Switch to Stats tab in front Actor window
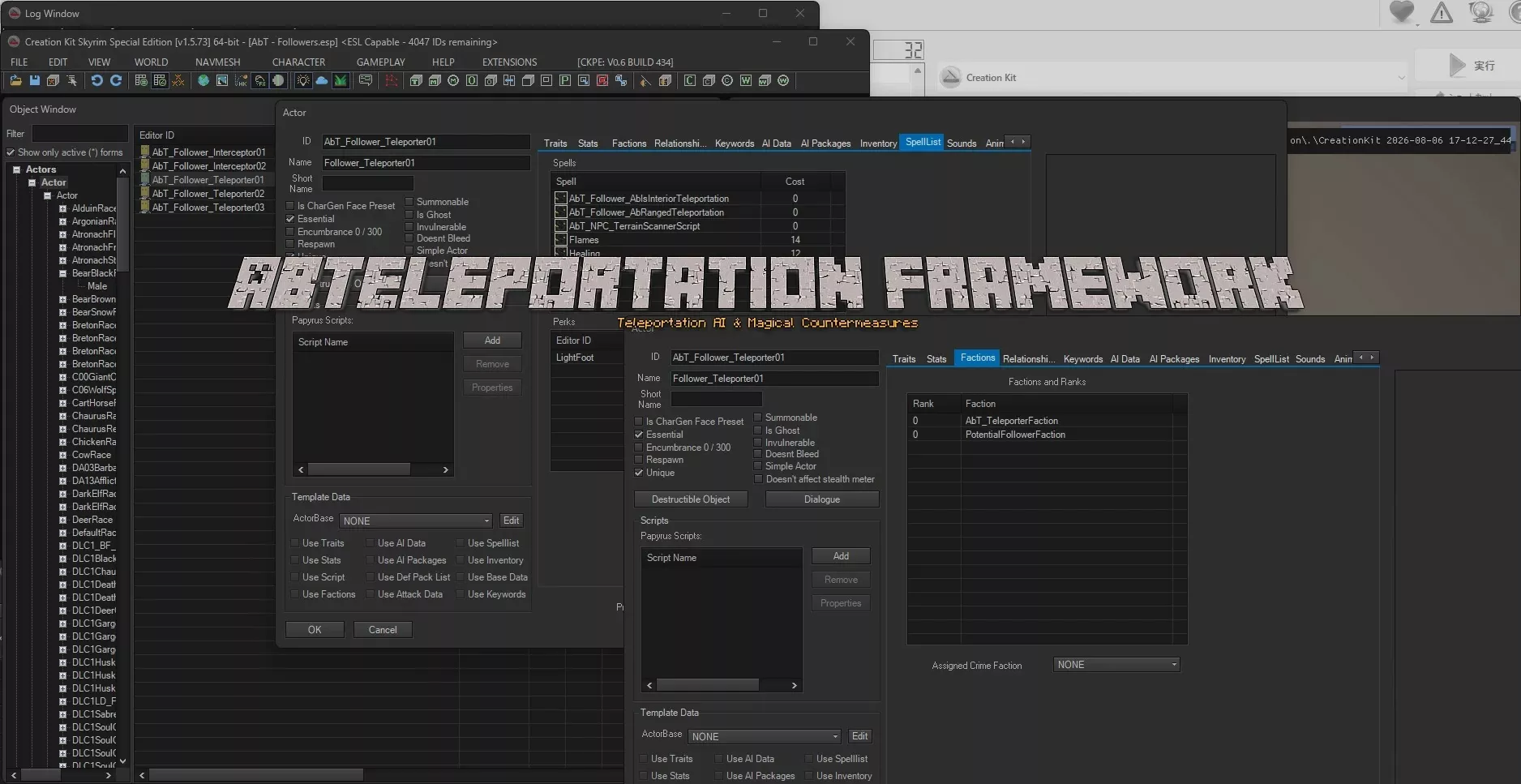 [936, 359]
